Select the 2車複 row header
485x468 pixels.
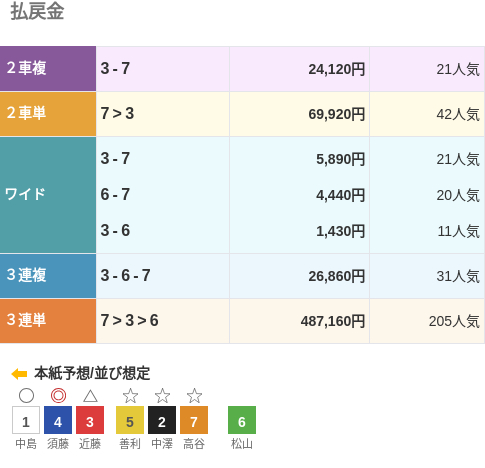[x=48, y=69]
